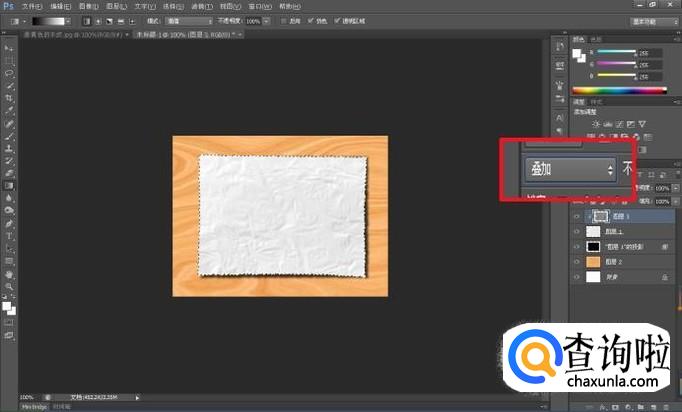Image resolution: width=682 pixels, height=412 pixels.
Task: Select the orange 图层 2 layer thumbnail
Action: [x=592, y=261]
